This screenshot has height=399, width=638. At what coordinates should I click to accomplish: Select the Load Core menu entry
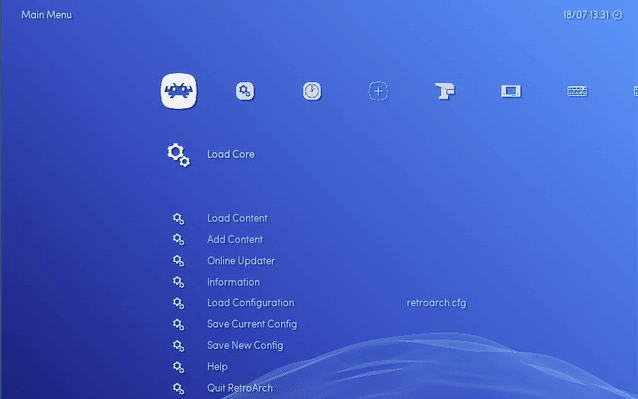231,154
